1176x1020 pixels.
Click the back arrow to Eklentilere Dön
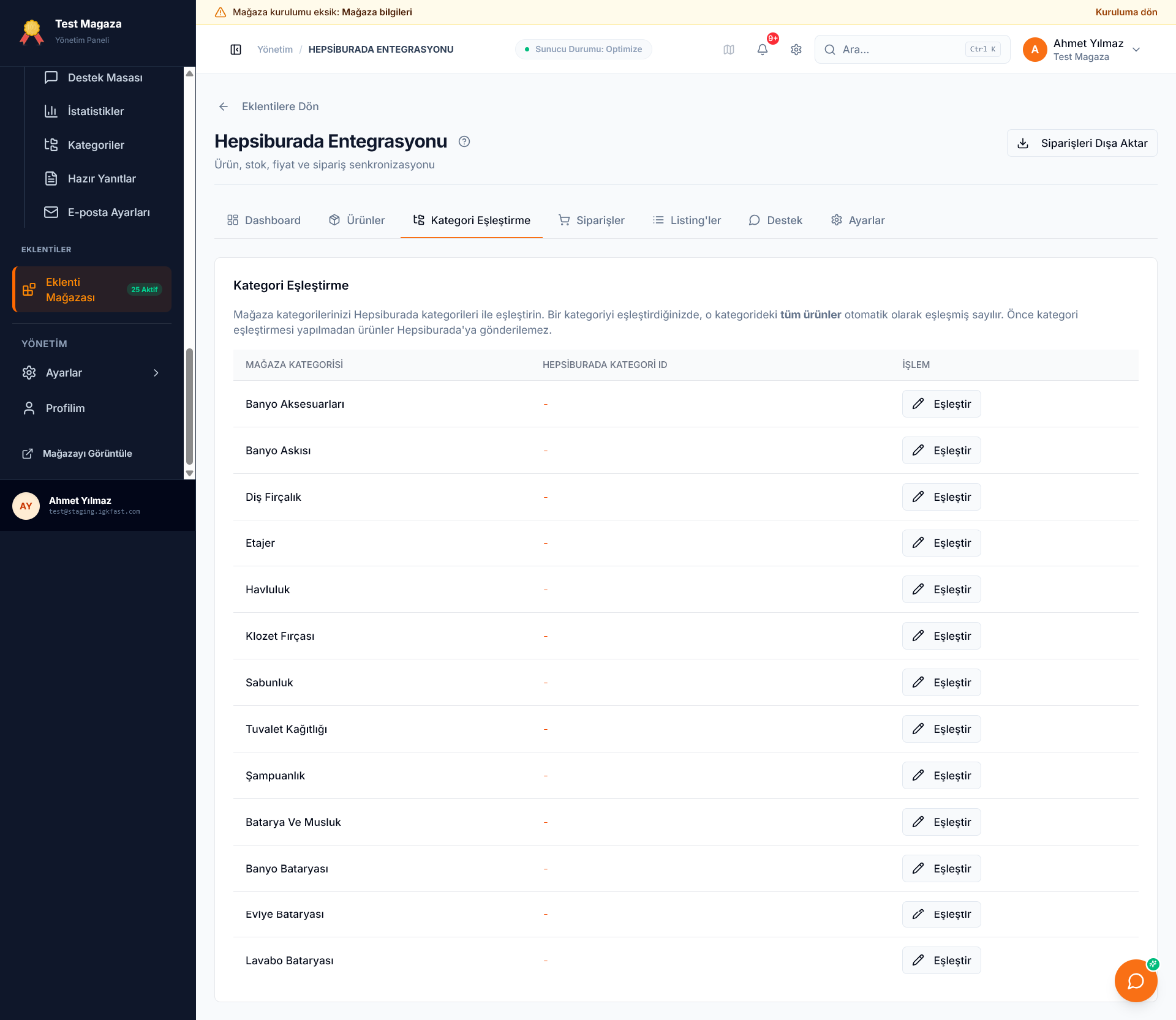point(224,107)
